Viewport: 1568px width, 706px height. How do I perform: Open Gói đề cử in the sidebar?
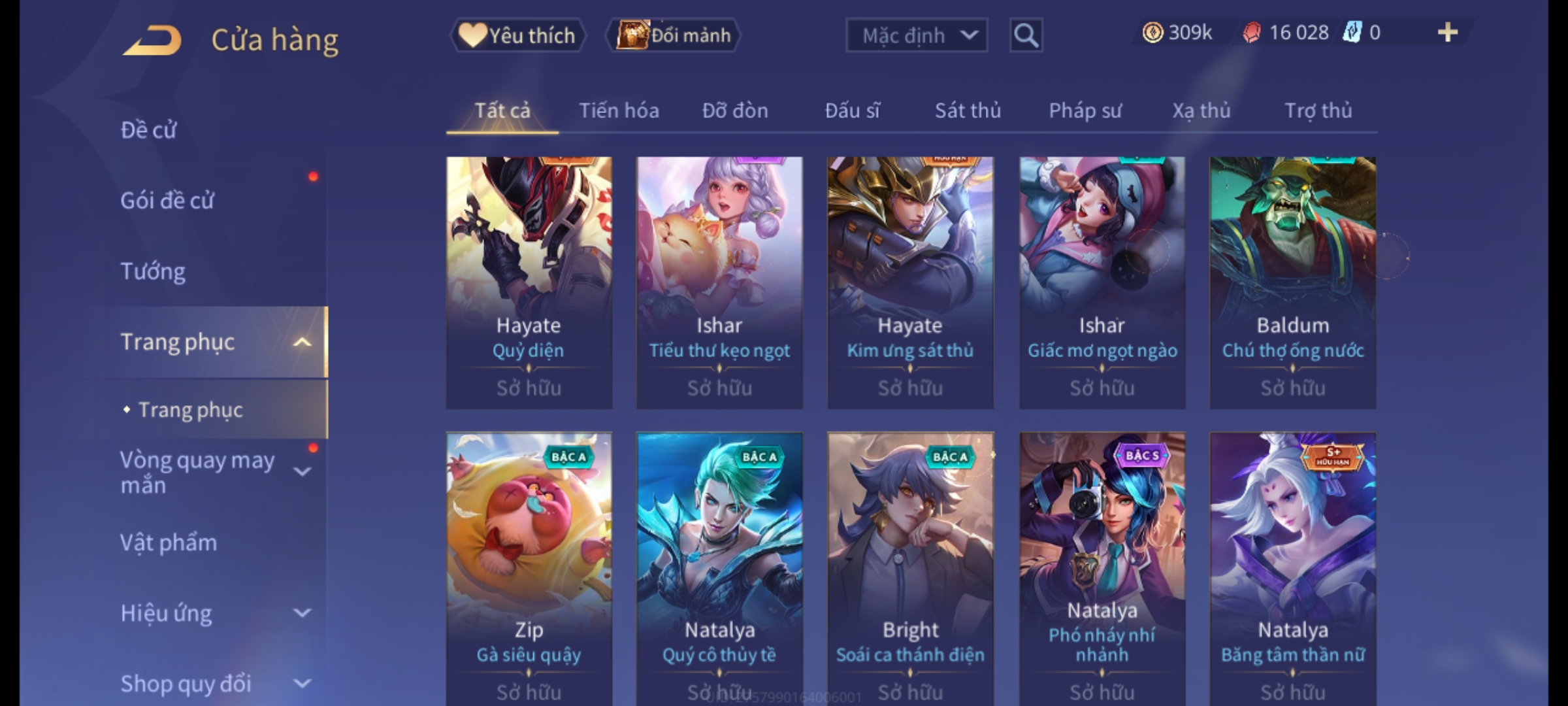pos(167,201)
